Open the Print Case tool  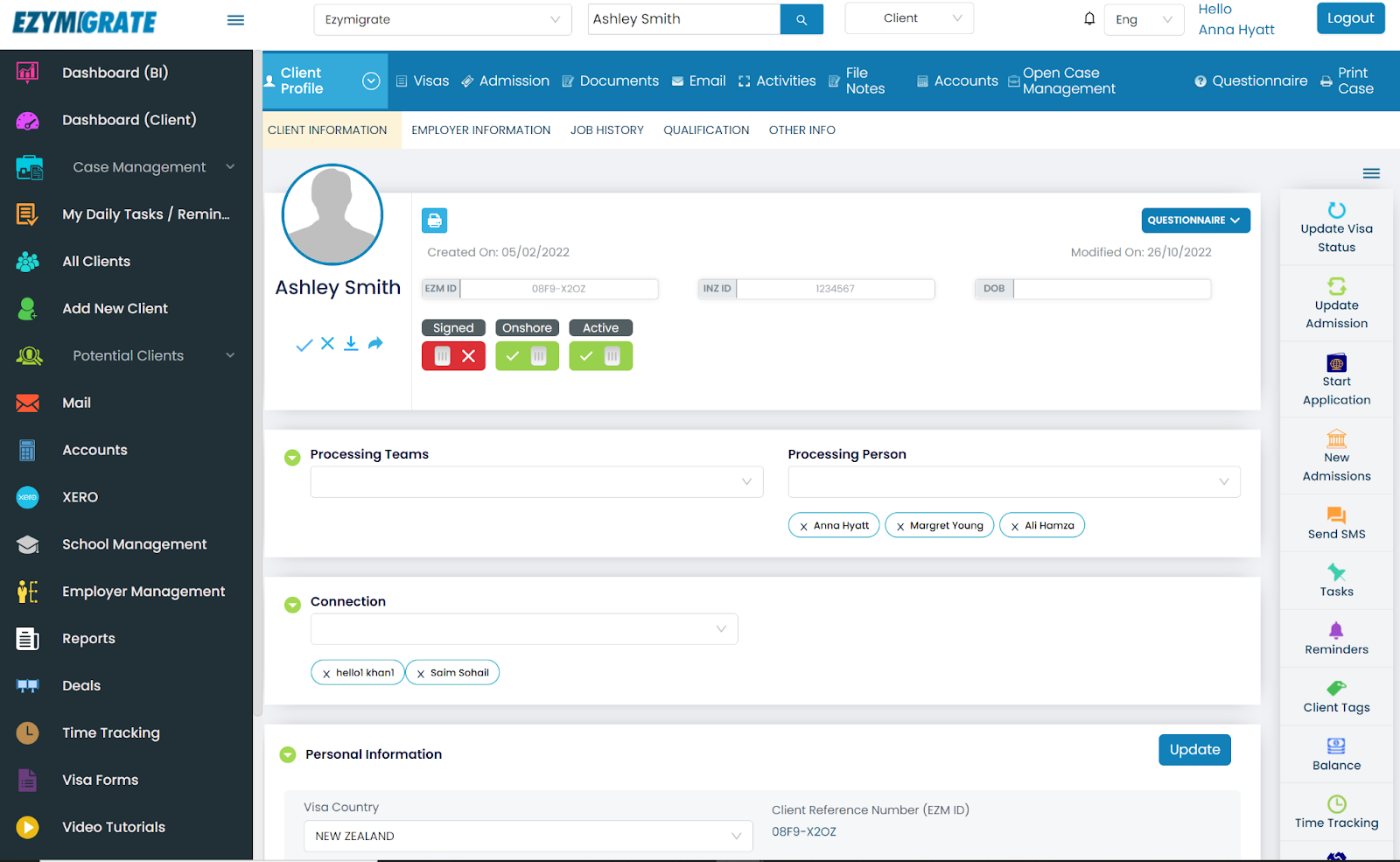point(1350,80)
